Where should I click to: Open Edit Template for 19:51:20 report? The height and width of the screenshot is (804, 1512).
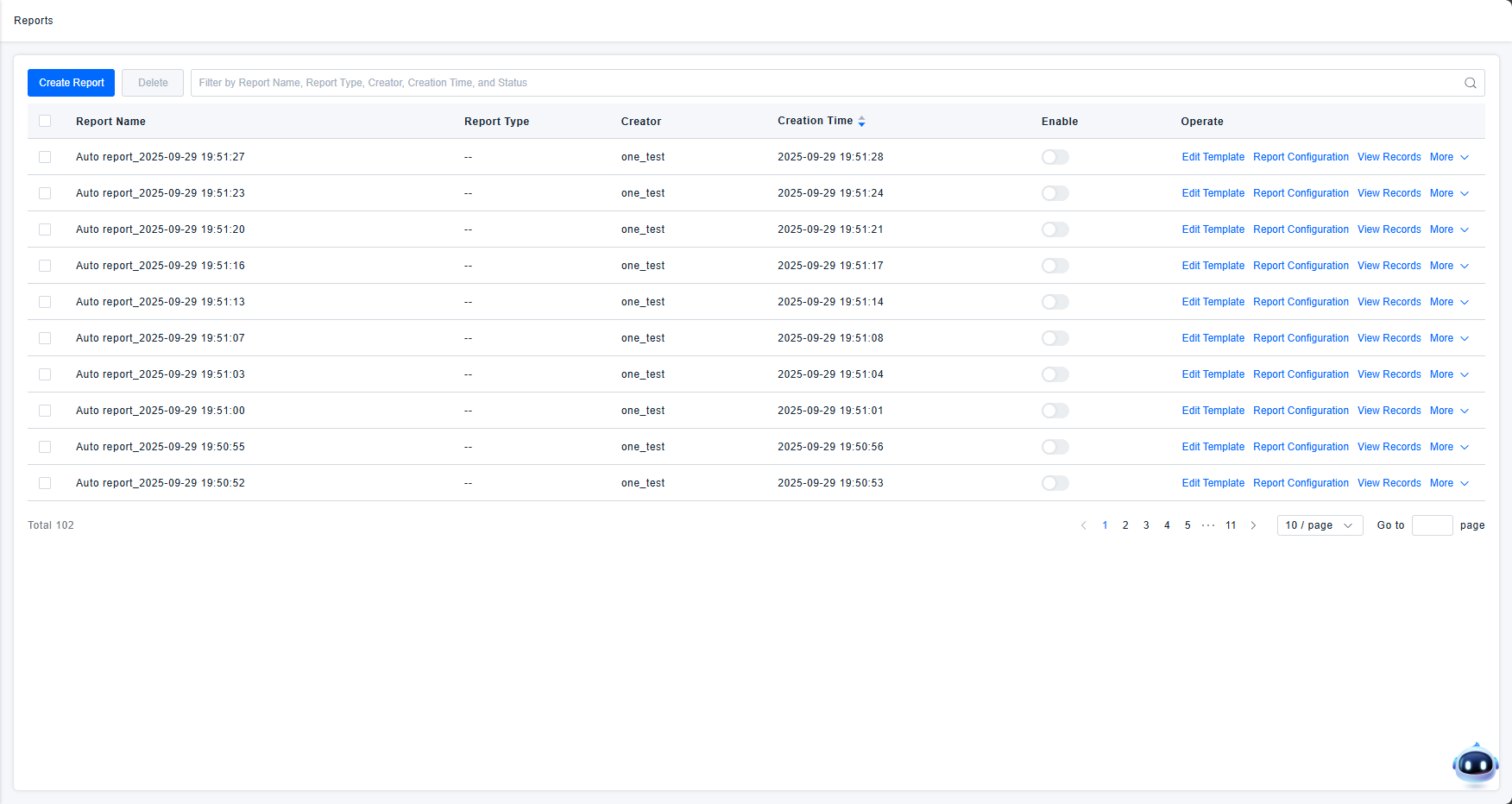[1213, 229]
